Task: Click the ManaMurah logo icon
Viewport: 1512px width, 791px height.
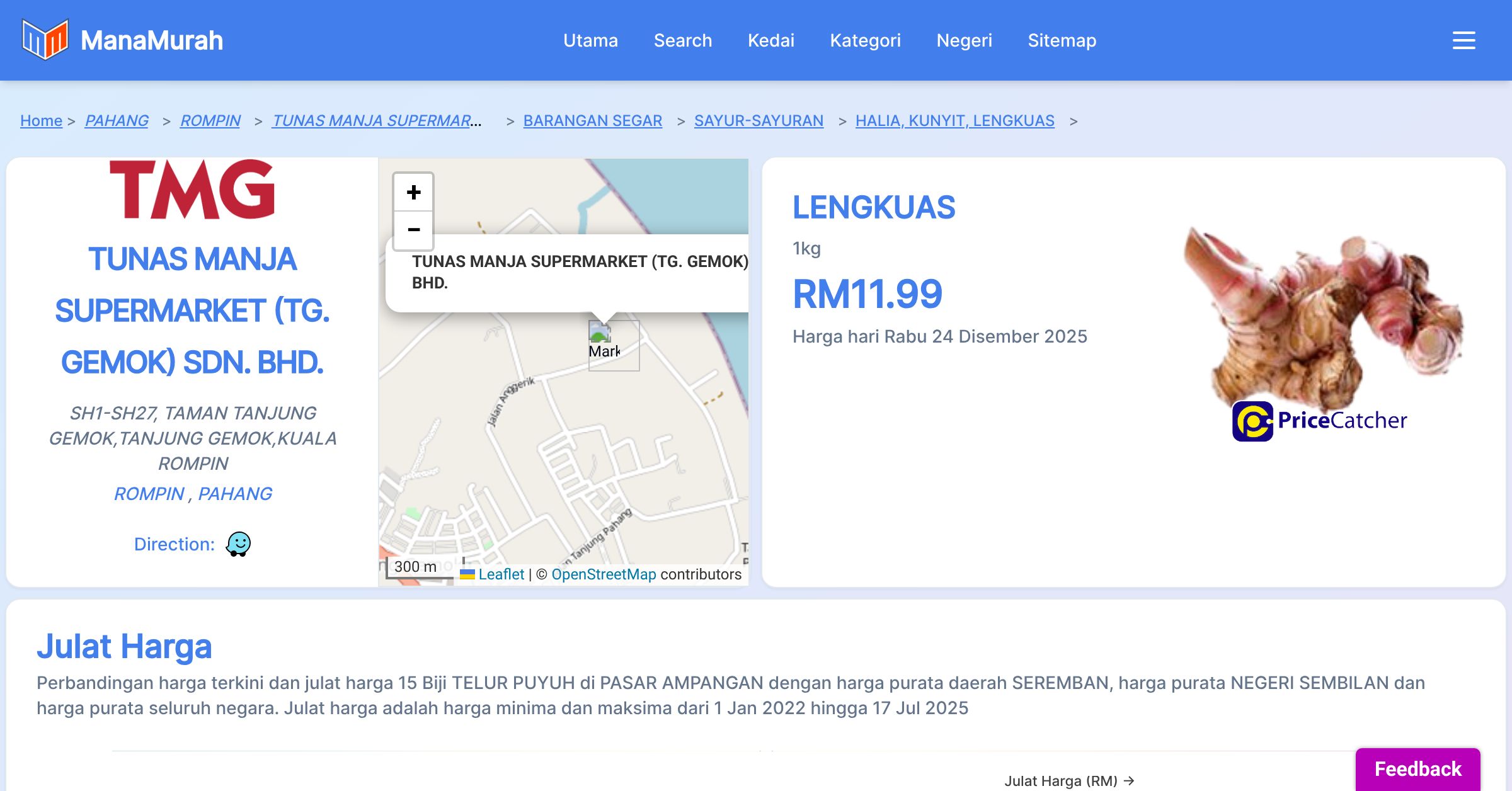Action: click(45, 40)
